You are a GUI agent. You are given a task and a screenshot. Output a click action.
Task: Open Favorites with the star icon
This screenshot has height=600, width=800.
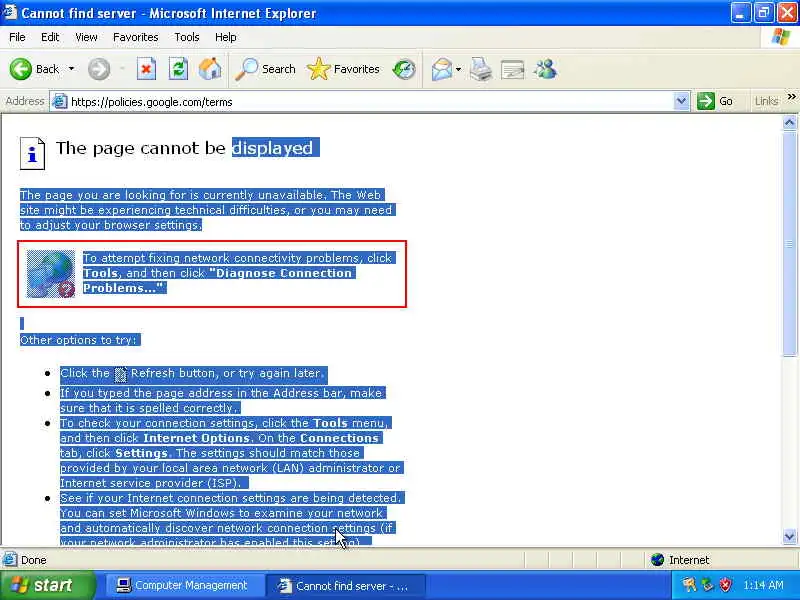[x=343, y=69]
